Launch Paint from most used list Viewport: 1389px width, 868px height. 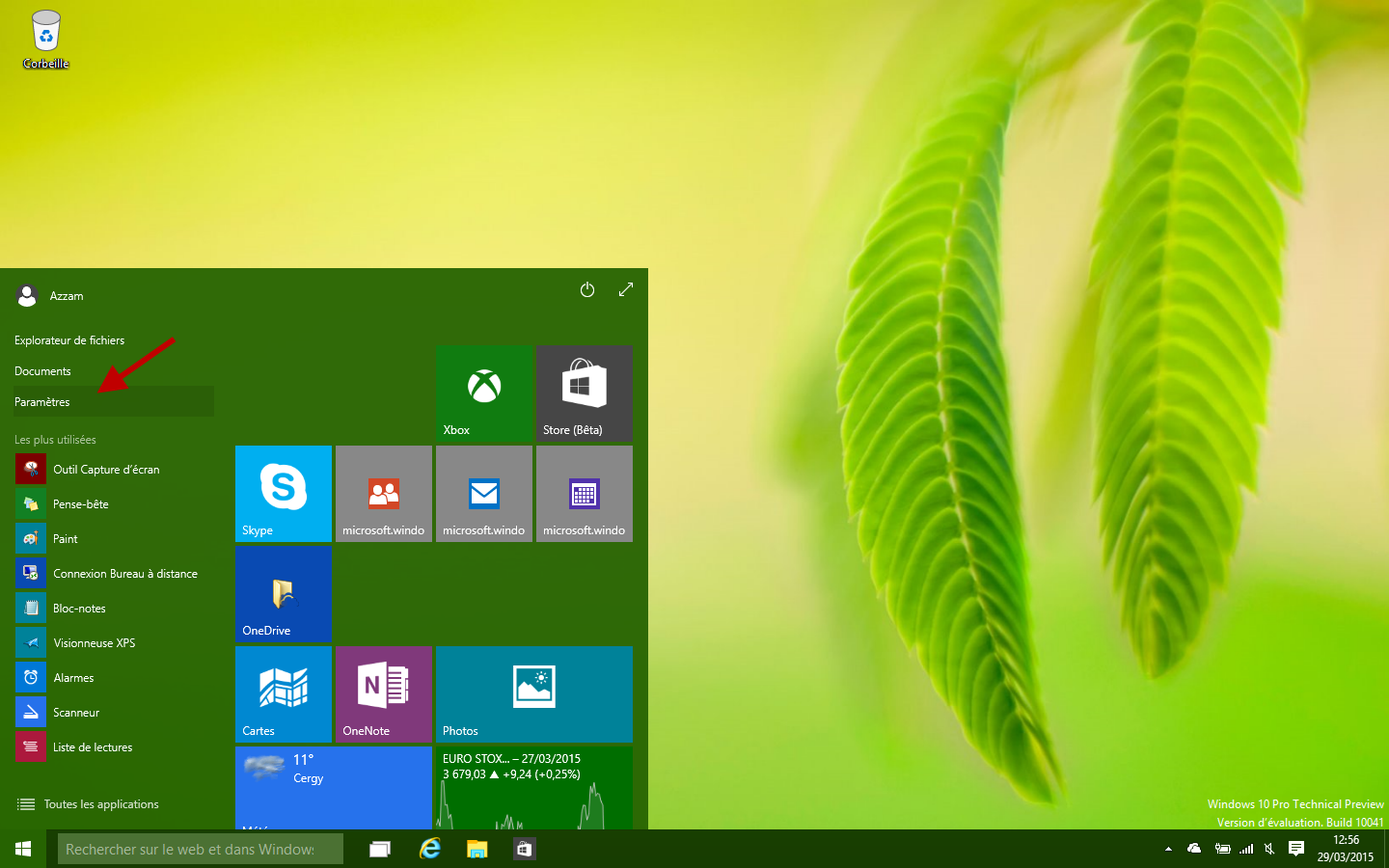(x=114, y=538)
